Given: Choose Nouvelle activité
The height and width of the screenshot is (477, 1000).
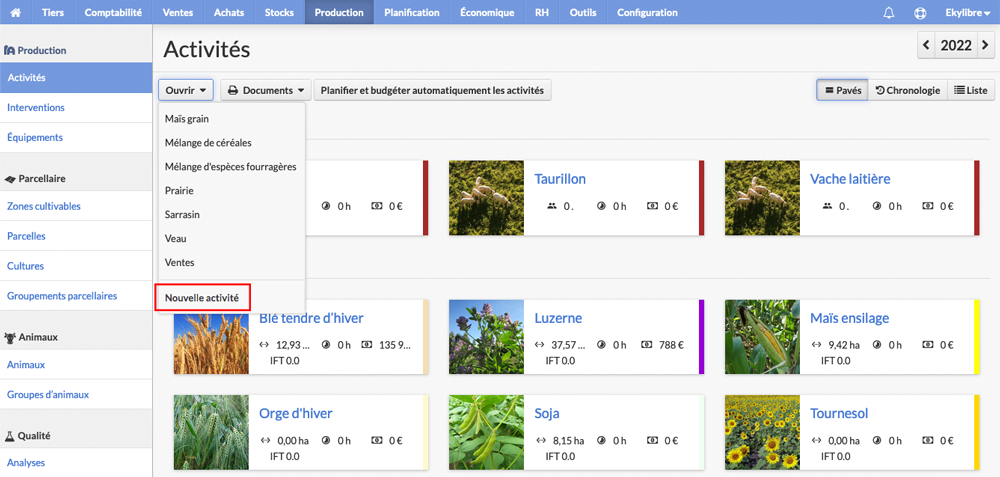Looking at the screenshot, I should (202, 298).
